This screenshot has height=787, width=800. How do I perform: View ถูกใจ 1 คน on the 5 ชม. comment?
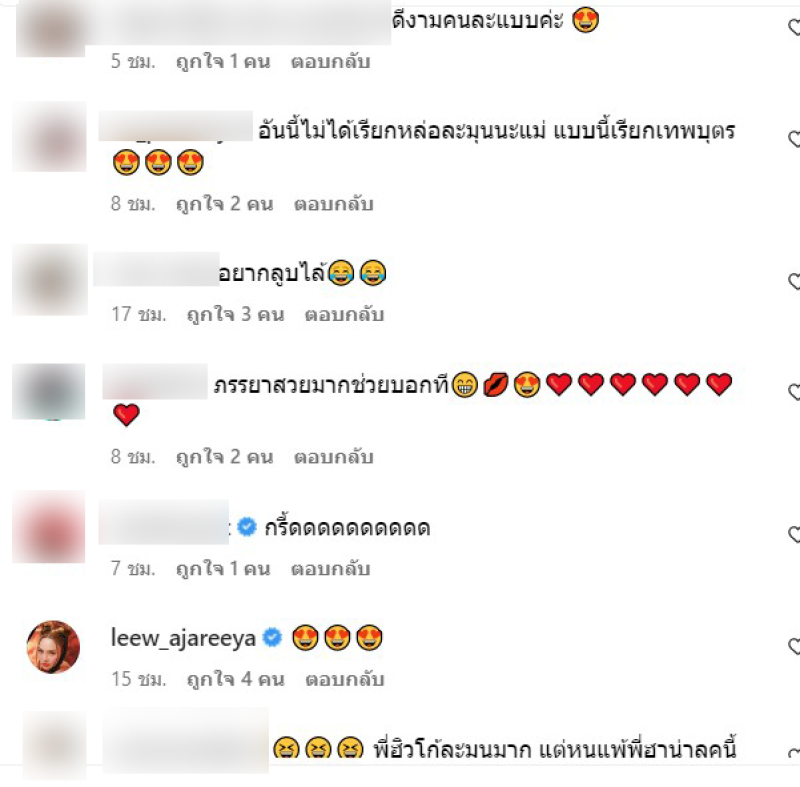pos(223,62)
